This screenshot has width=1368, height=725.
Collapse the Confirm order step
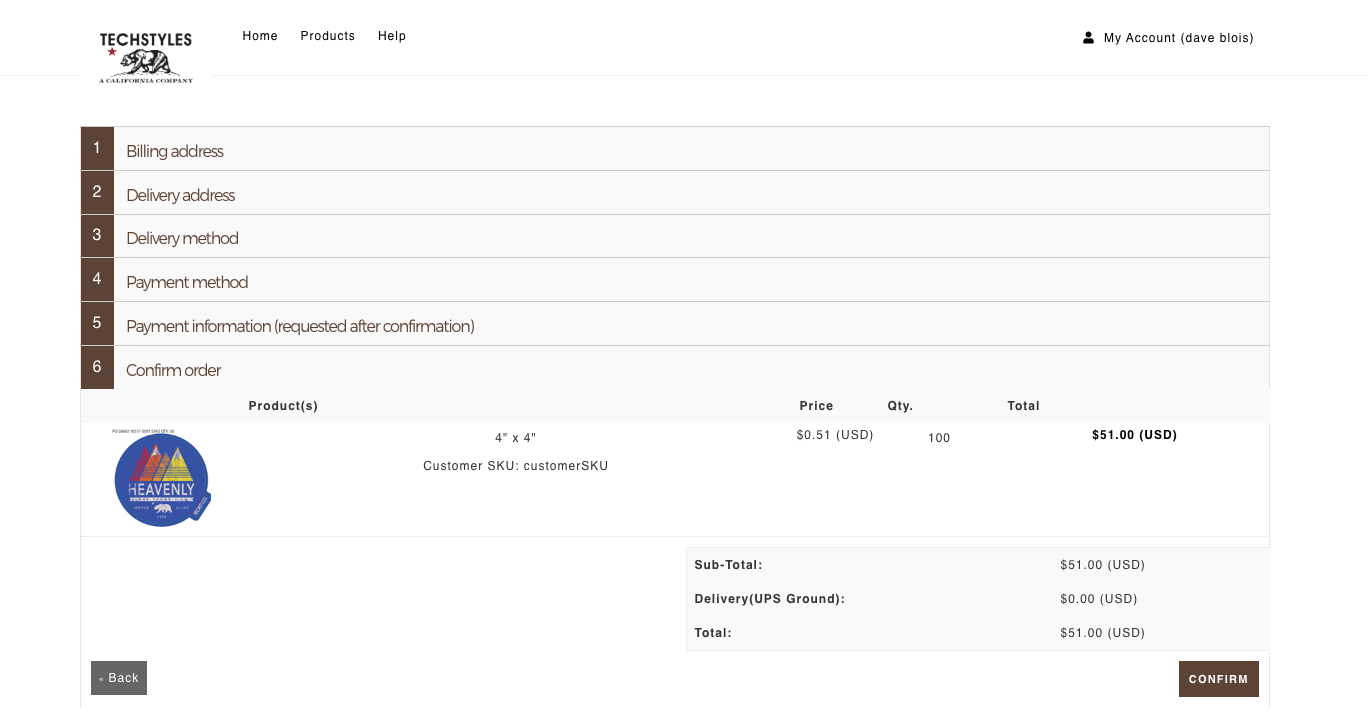675,368
